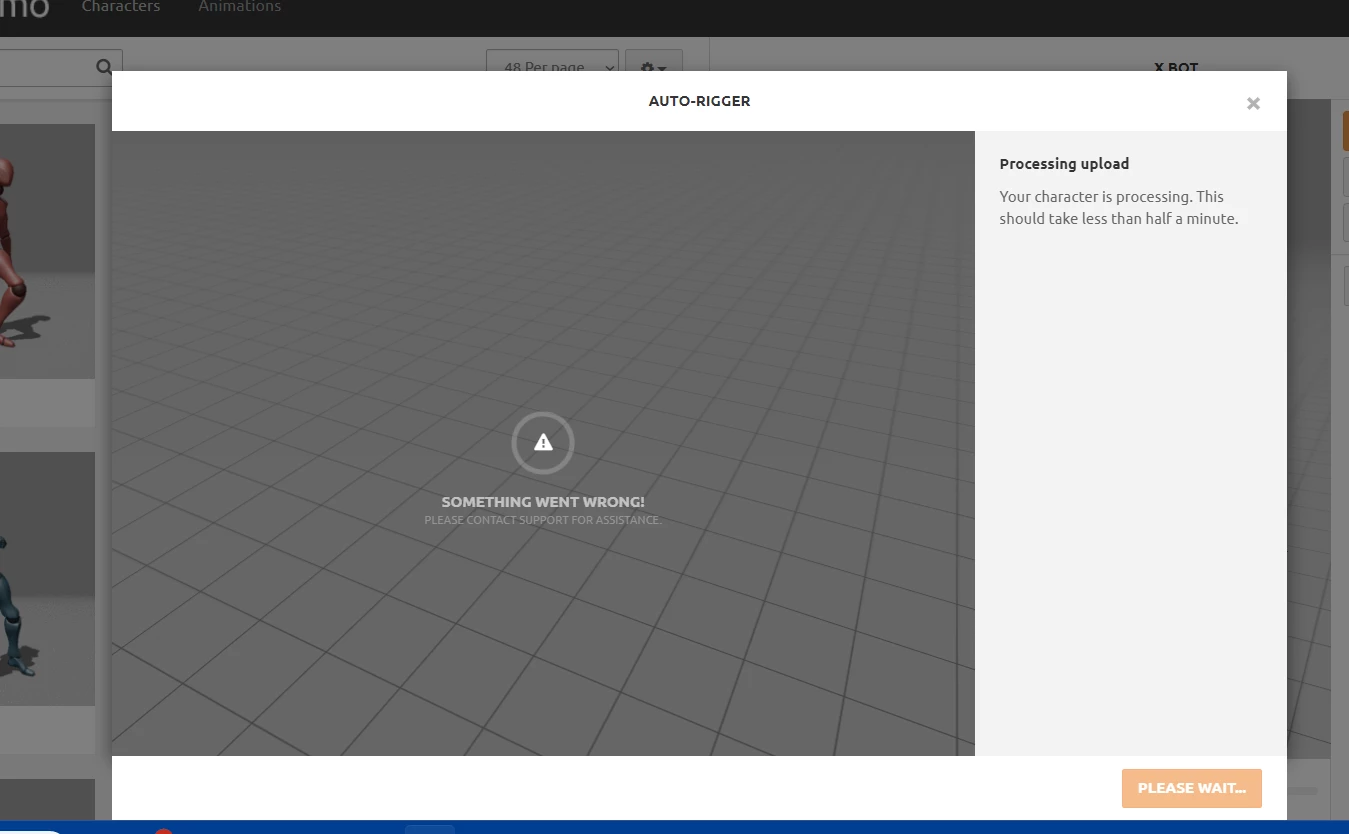Close the Auto-Rigger dialog with X
The image size is (1349, 834).
click(x=1253, y=103)
